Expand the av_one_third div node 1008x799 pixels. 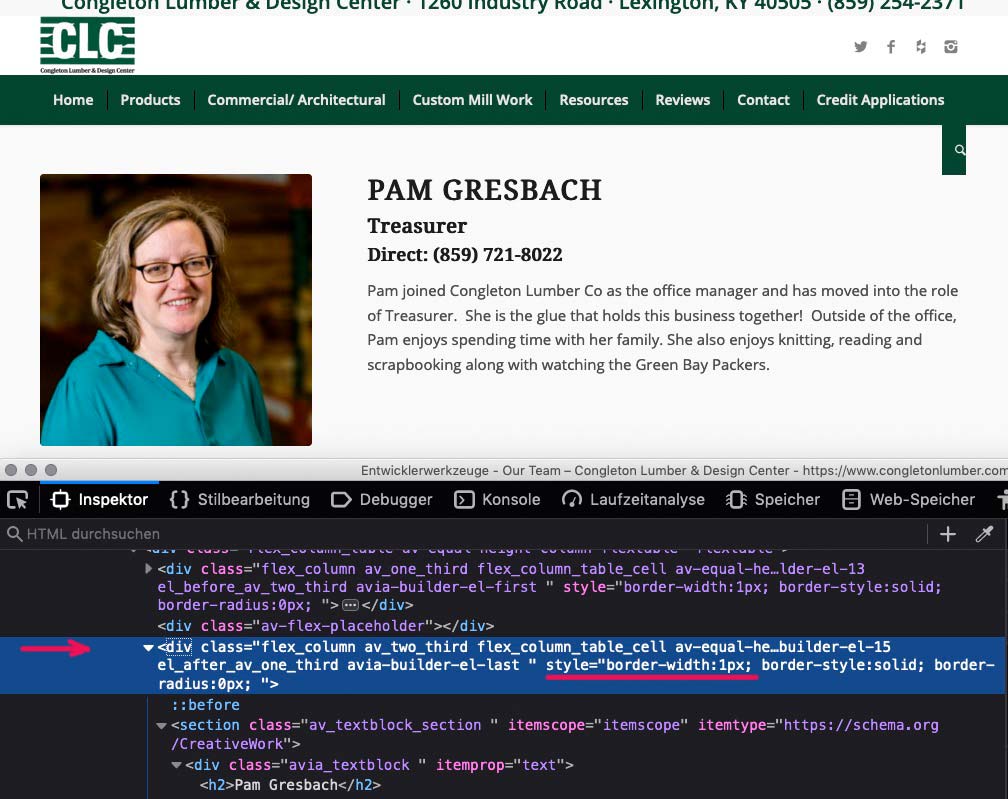(148, 568)
